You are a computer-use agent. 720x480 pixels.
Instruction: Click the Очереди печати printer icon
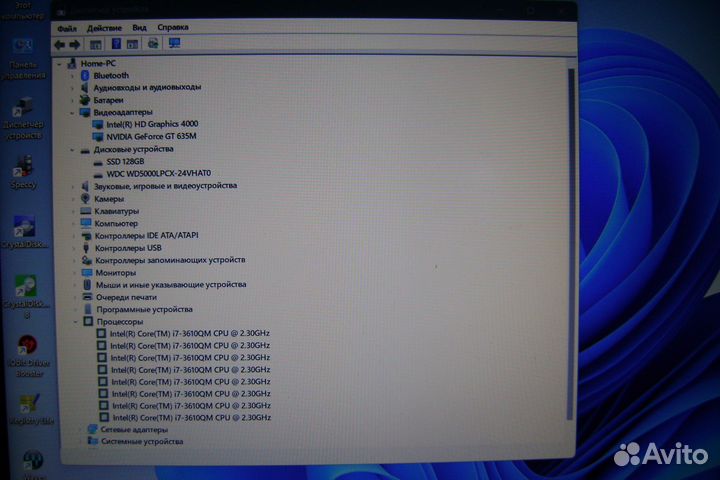pyautogui.click(x=87, y=297)
